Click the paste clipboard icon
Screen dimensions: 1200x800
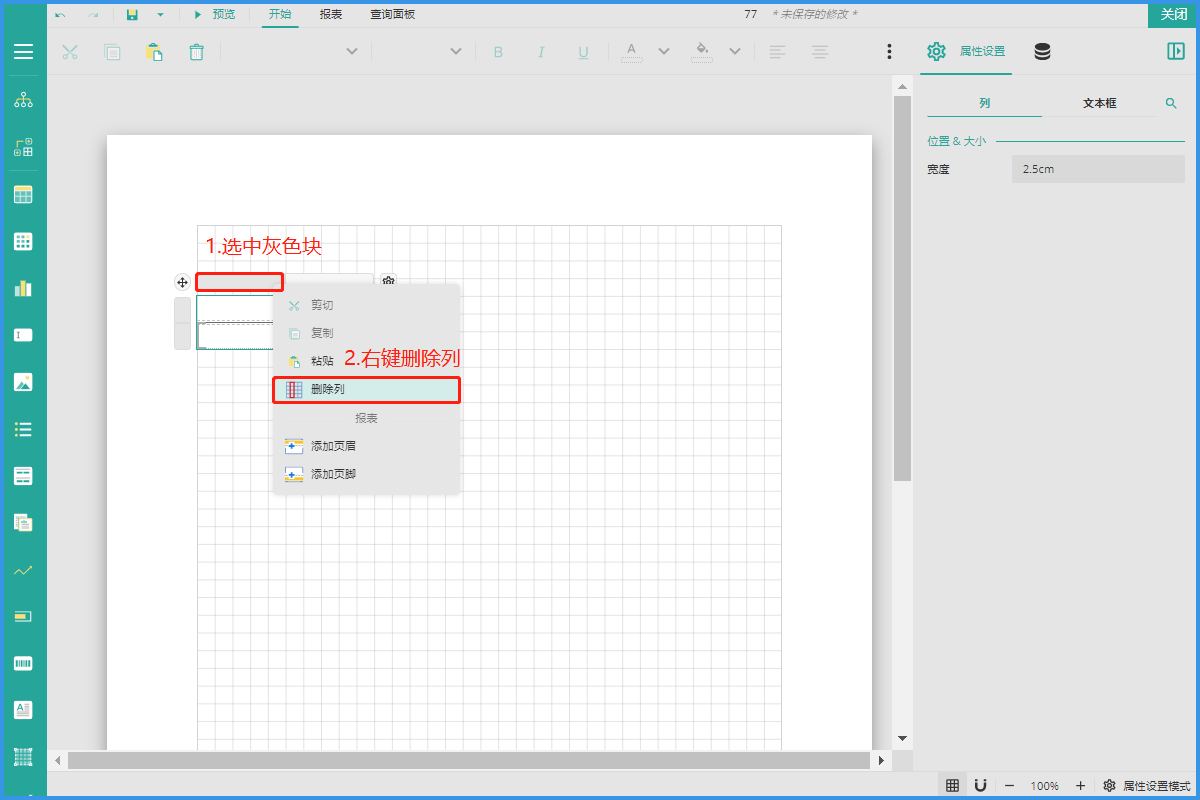tap(154, 52)
